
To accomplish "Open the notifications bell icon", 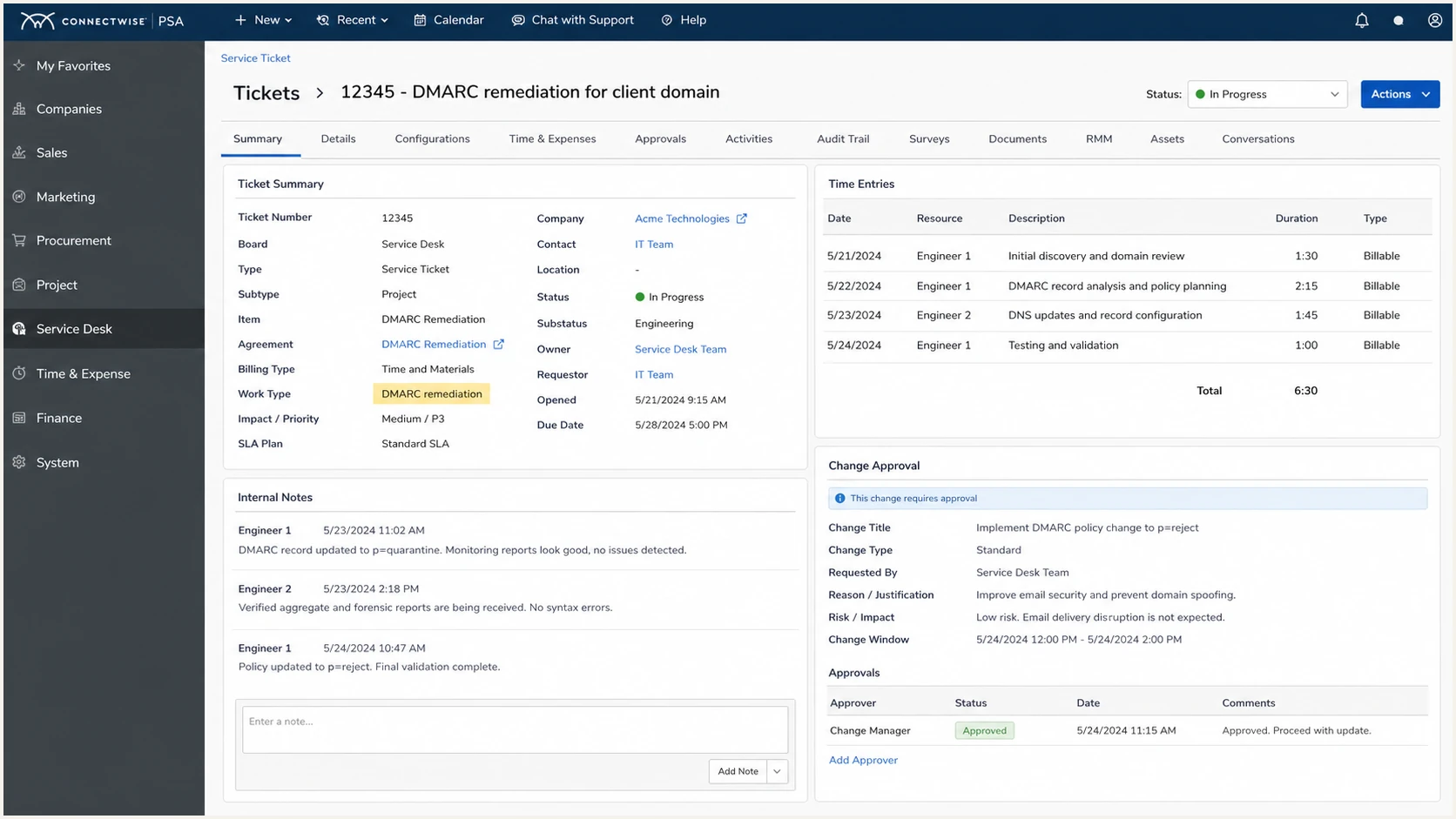I will tap(1362, 21).
